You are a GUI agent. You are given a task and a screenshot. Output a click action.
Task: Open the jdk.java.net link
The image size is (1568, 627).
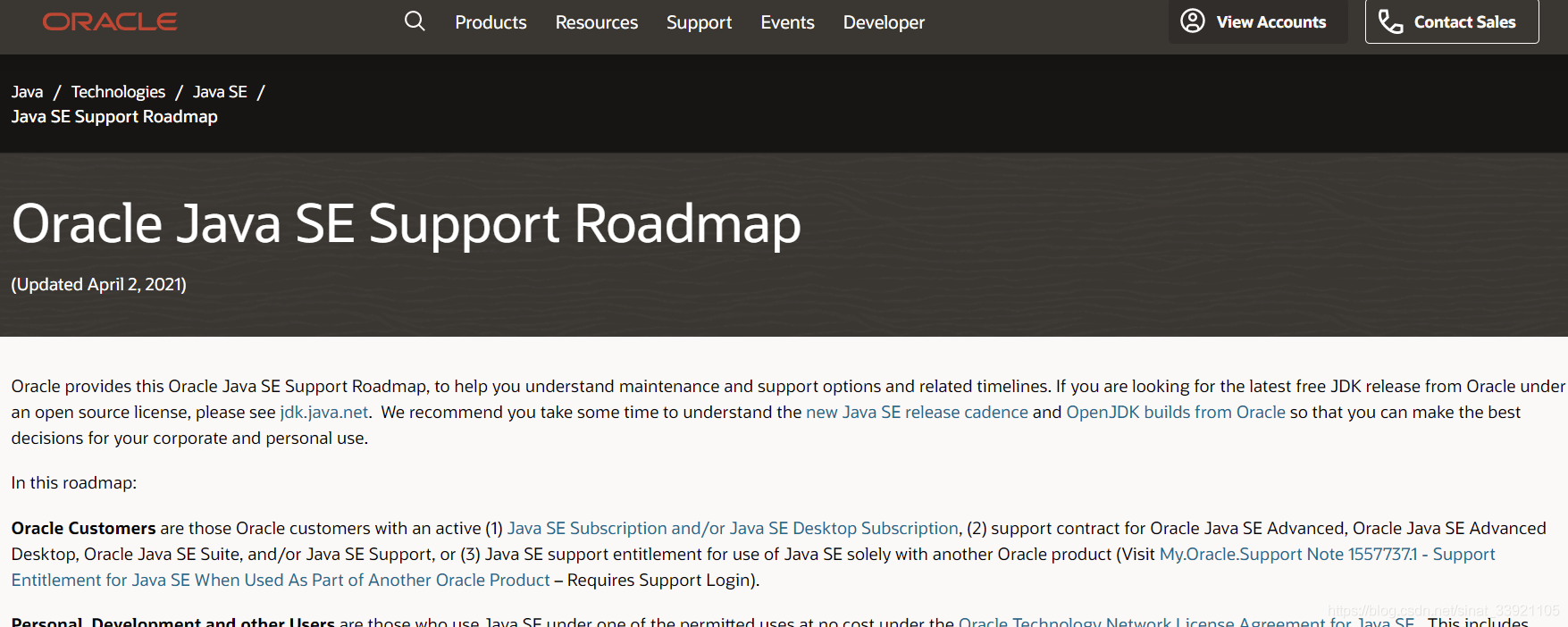point(324,413)
